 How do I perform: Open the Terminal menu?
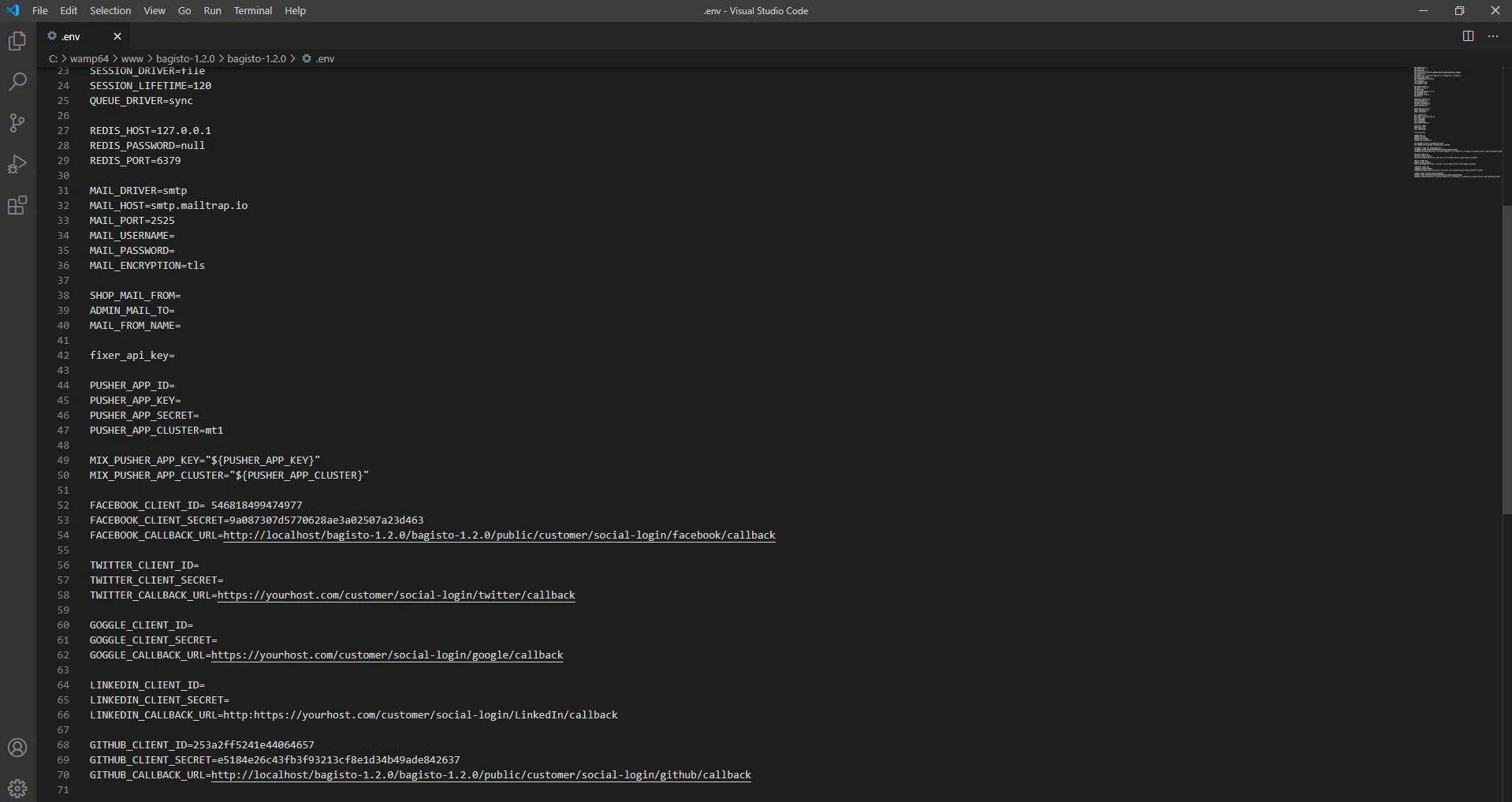[252, 11]
